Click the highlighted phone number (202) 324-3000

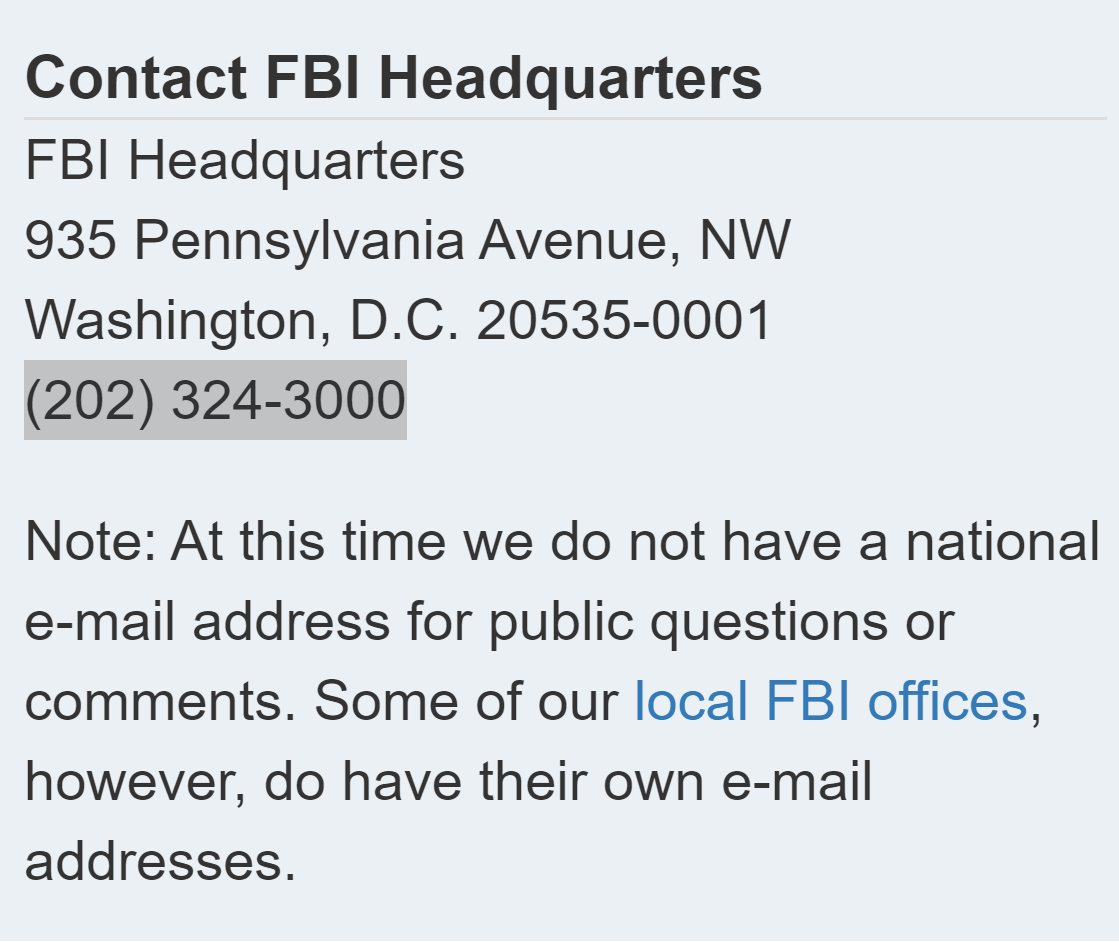click(215, 400)
